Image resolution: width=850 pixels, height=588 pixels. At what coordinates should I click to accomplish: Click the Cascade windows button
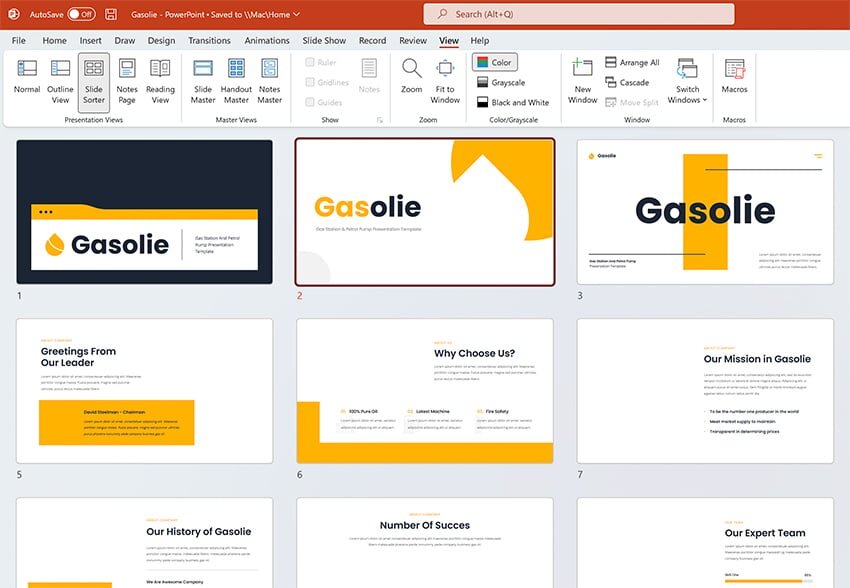[625, 82]
